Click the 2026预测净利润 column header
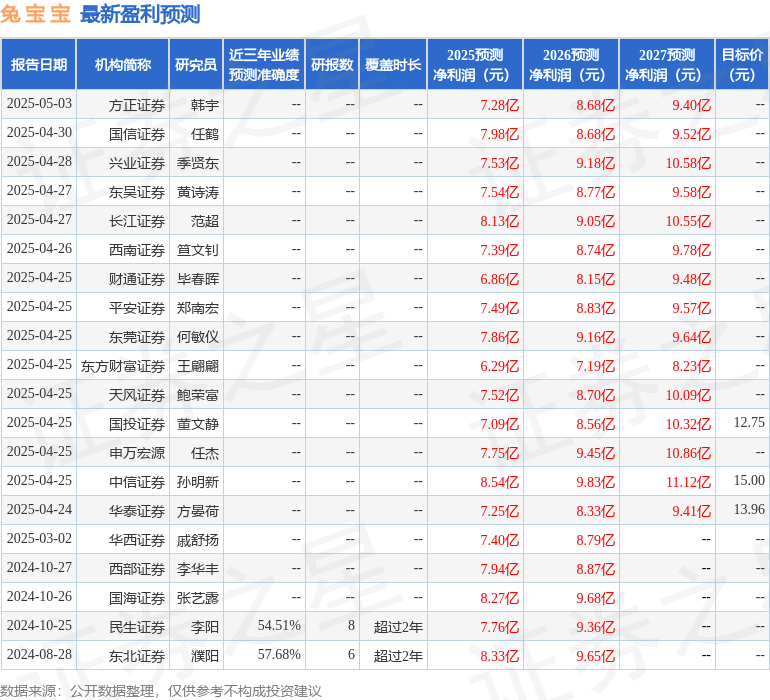The image size is (770, 700). [571, 64]
